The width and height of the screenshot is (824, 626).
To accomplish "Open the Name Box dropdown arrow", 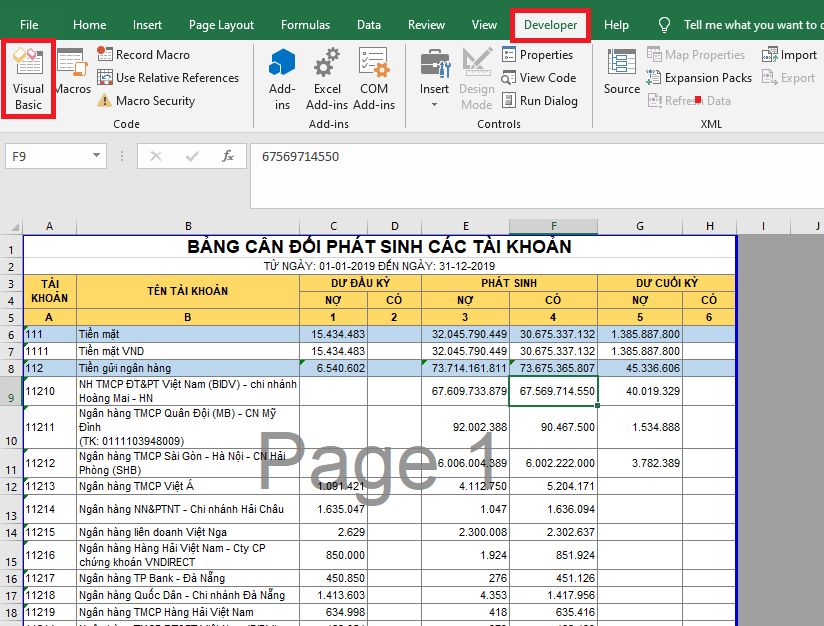I will tap(97, 156).
